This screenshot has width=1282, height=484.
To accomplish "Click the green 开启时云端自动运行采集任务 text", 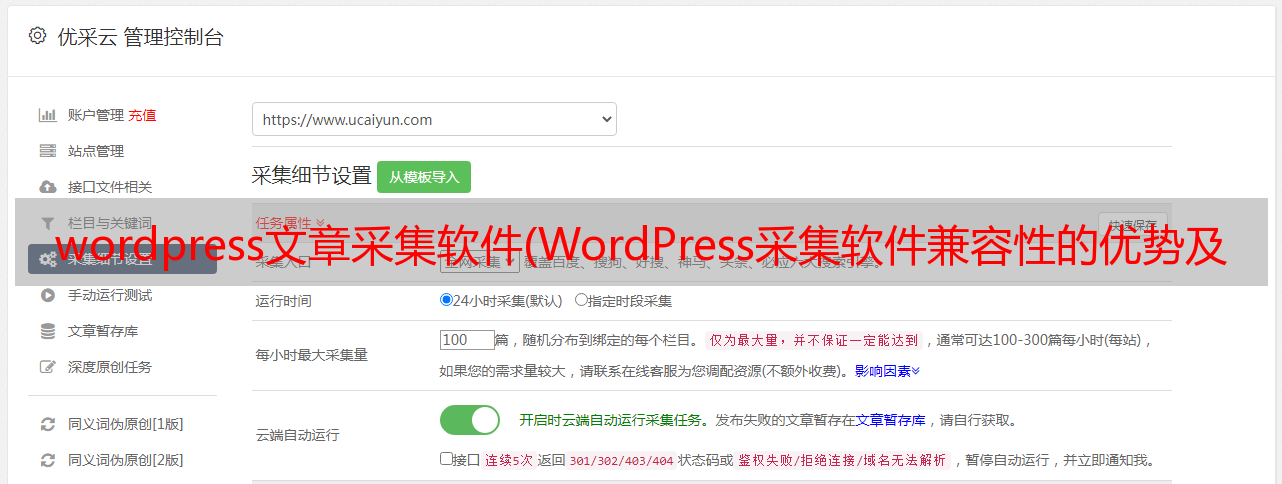I will [x=611, y=420].
